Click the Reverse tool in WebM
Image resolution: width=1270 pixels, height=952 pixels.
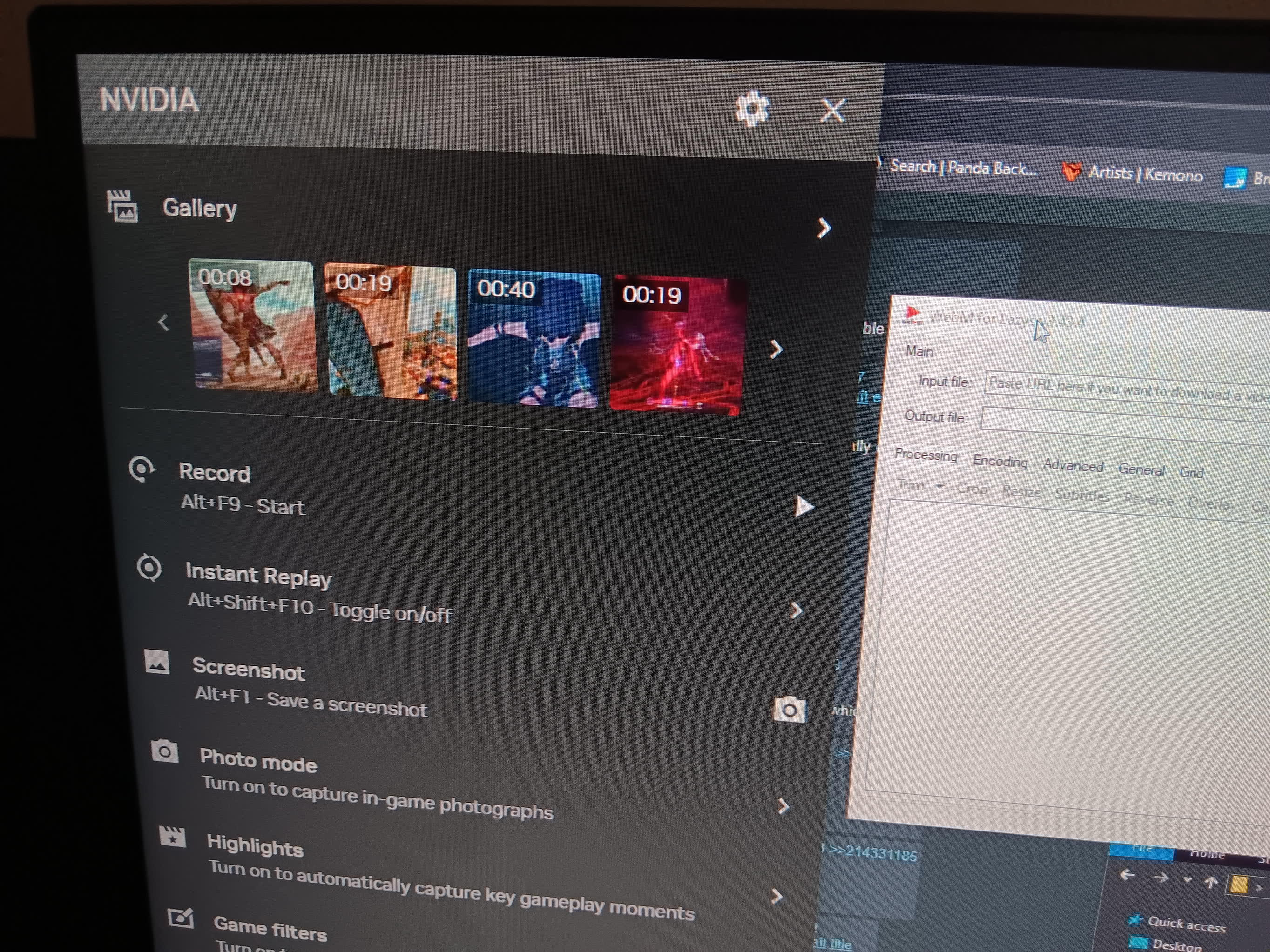click(x=1148, y=499)
